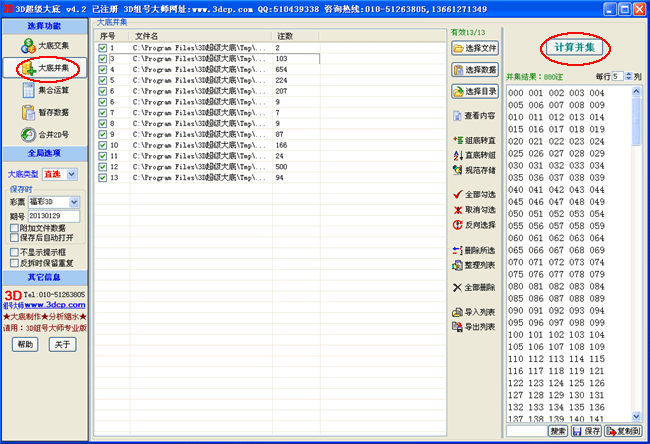
Task: Select the 集合运算 set operation tool
Action: coord(45,90)
